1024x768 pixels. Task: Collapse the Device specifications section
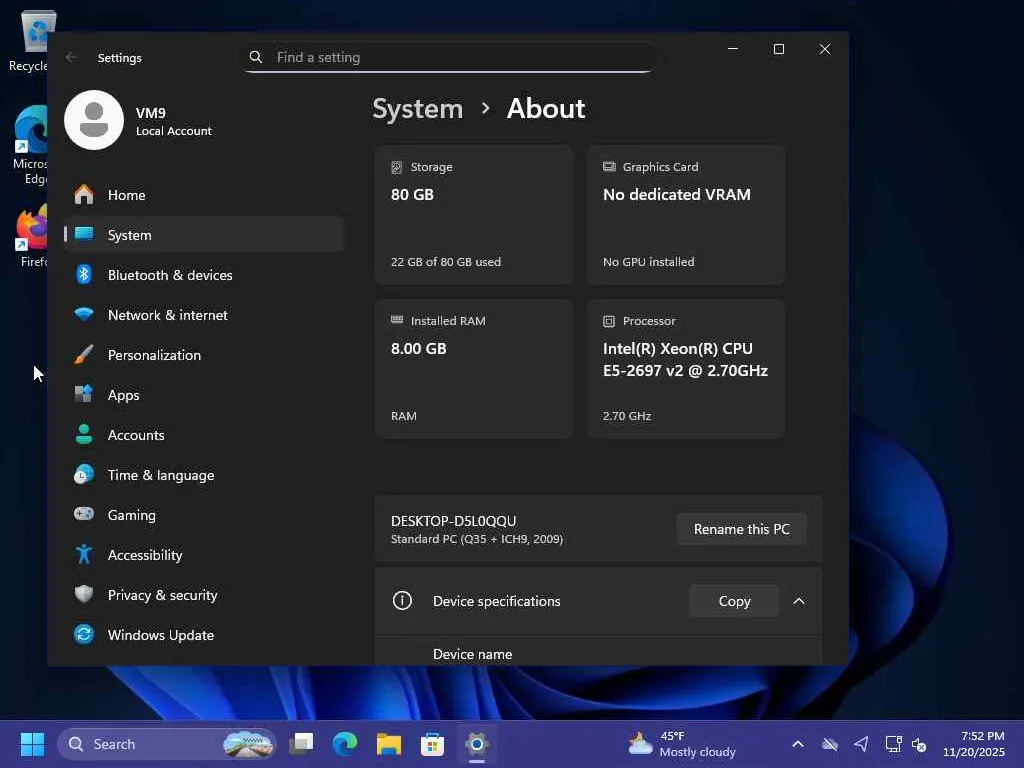(x=799, y=601)
